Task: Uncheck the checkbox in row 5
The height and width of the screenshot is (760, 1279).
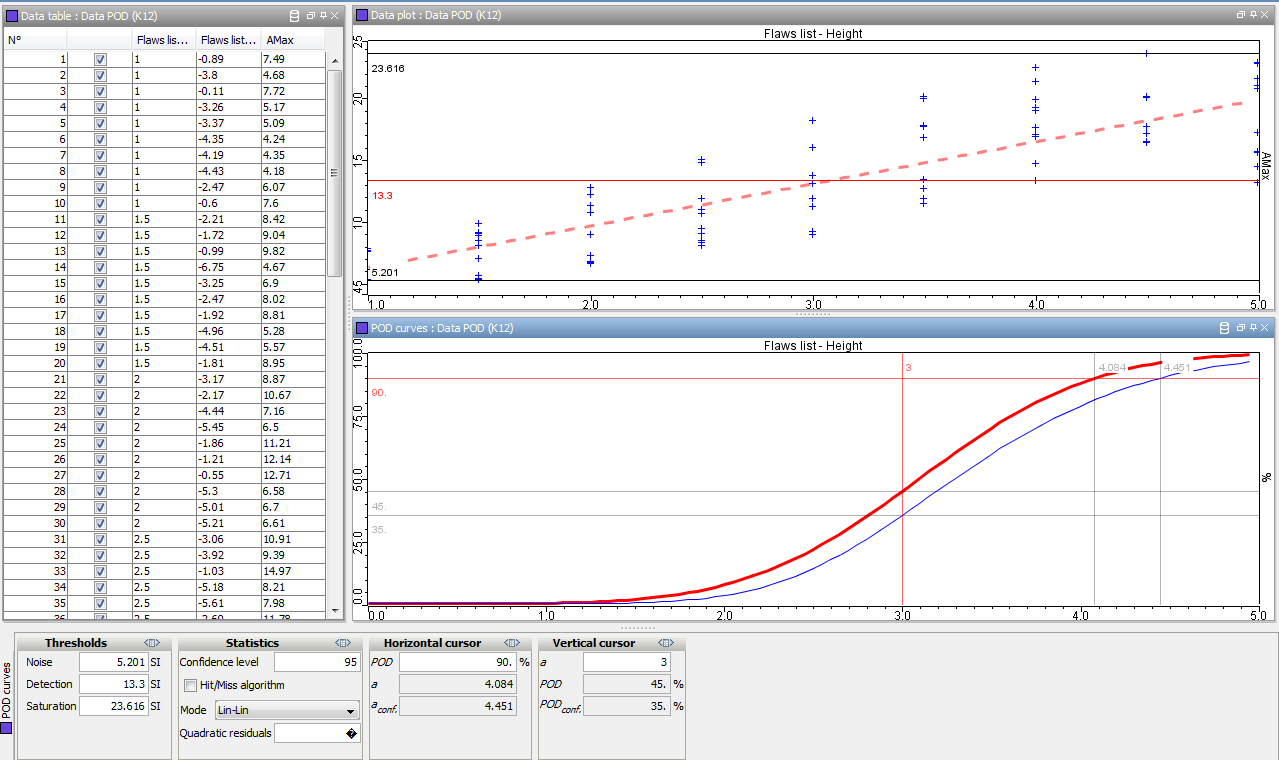Action: [100, 123]
